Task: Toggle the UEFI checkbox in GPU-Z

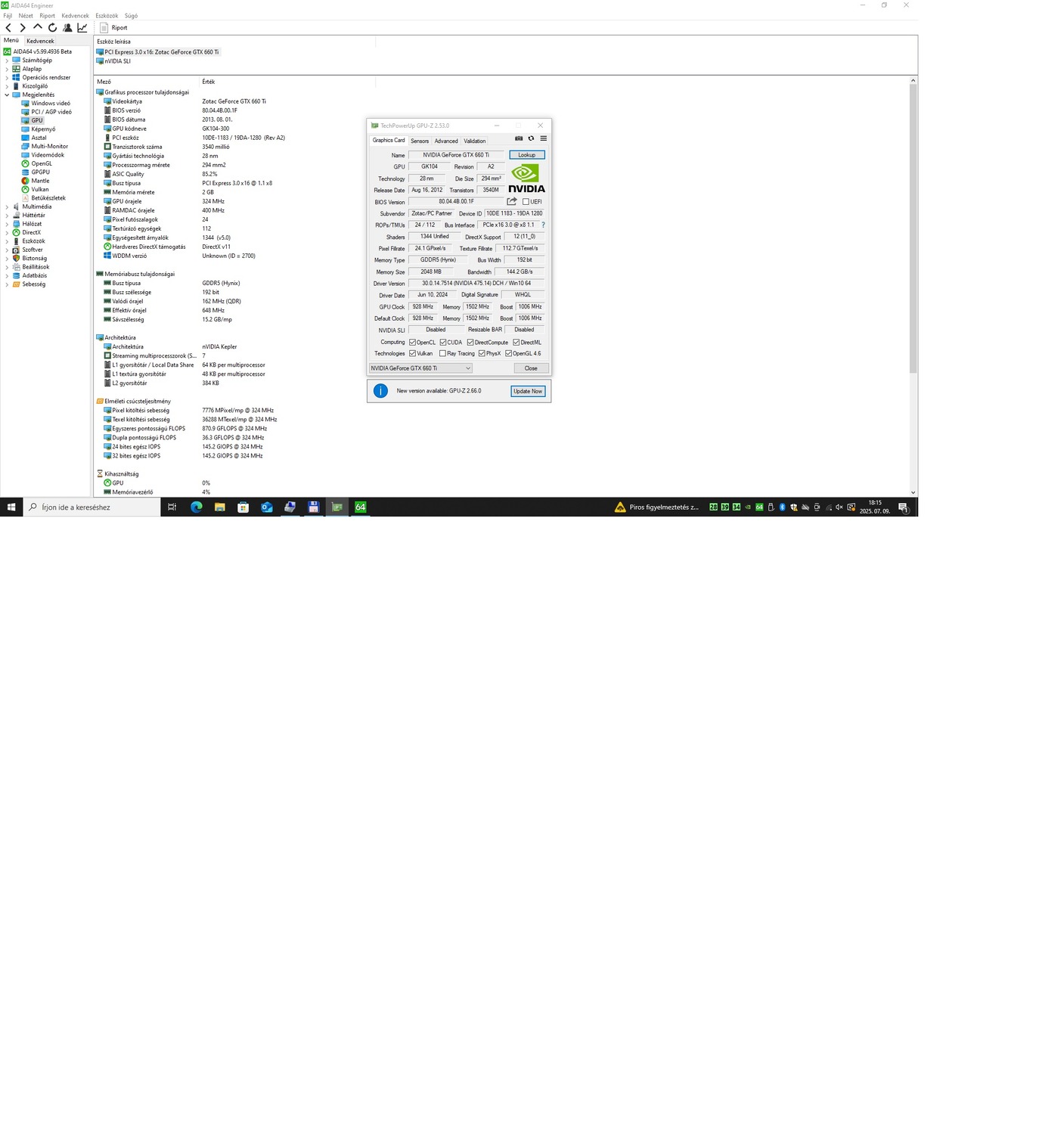Action: pyautogui.click(x=526, y=202)
